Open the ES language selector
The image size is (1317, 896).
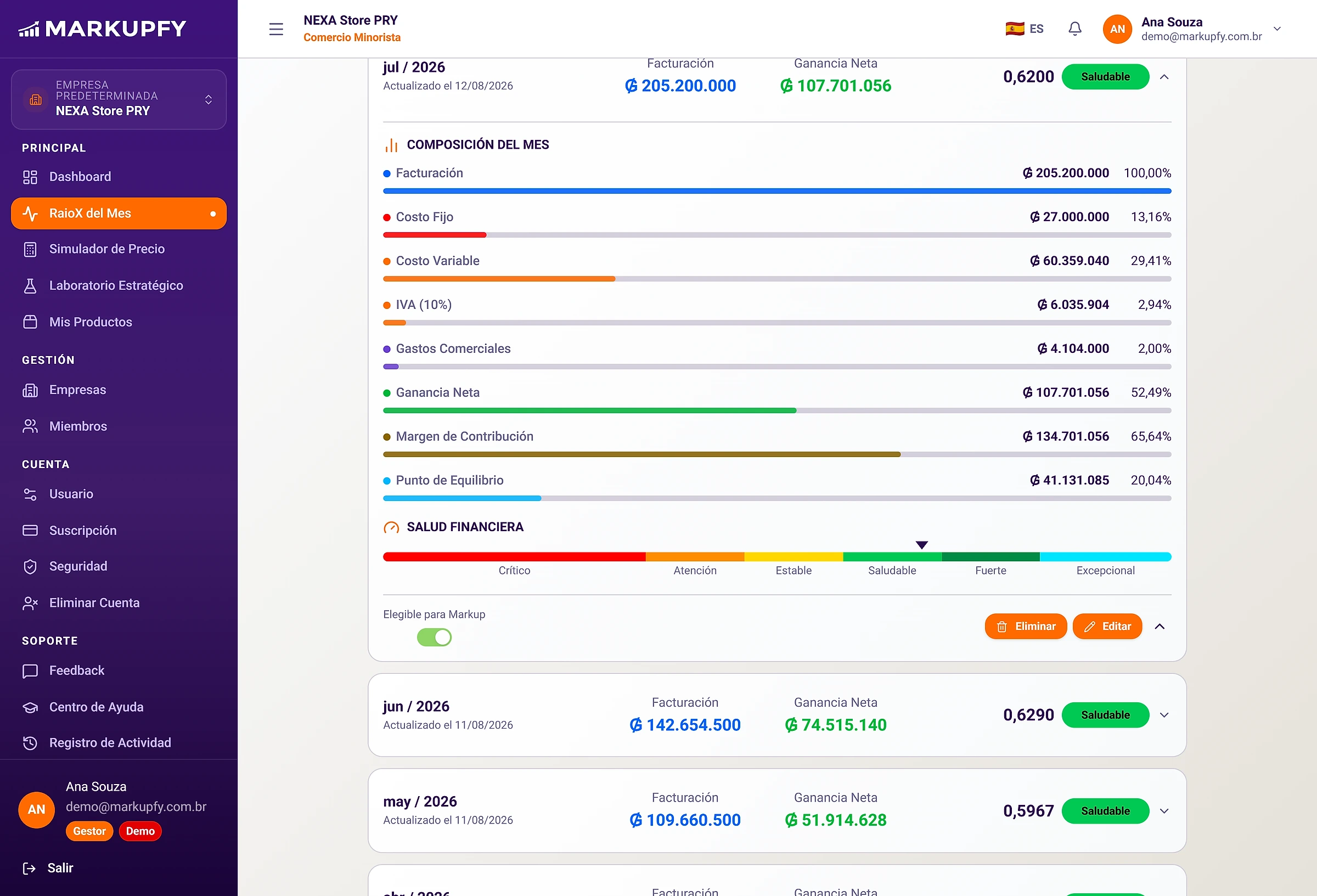click(1025, 29)
